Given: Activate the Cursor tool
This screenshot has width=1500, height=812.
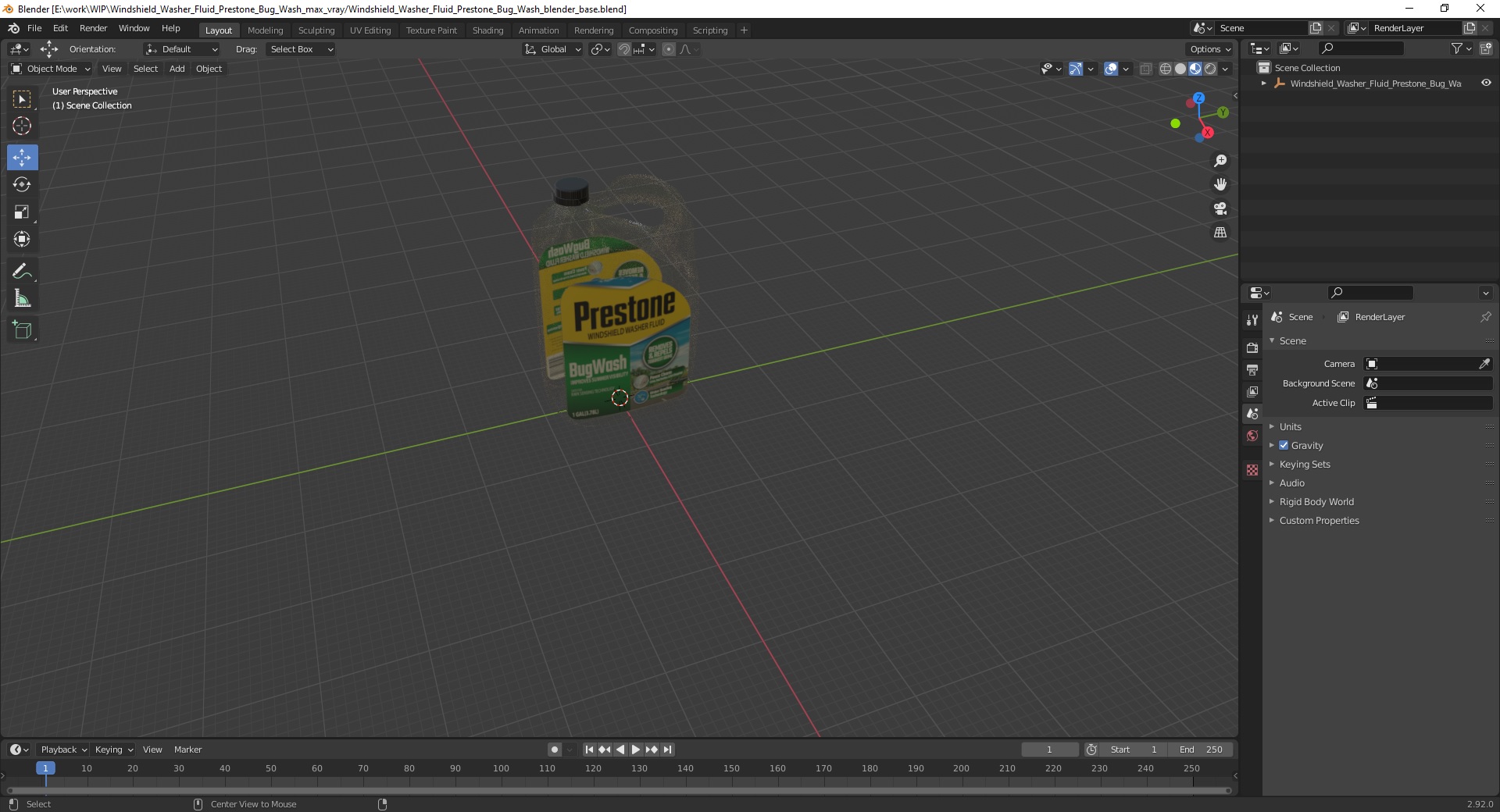Looking at the screenshot, I should [22, 126].
